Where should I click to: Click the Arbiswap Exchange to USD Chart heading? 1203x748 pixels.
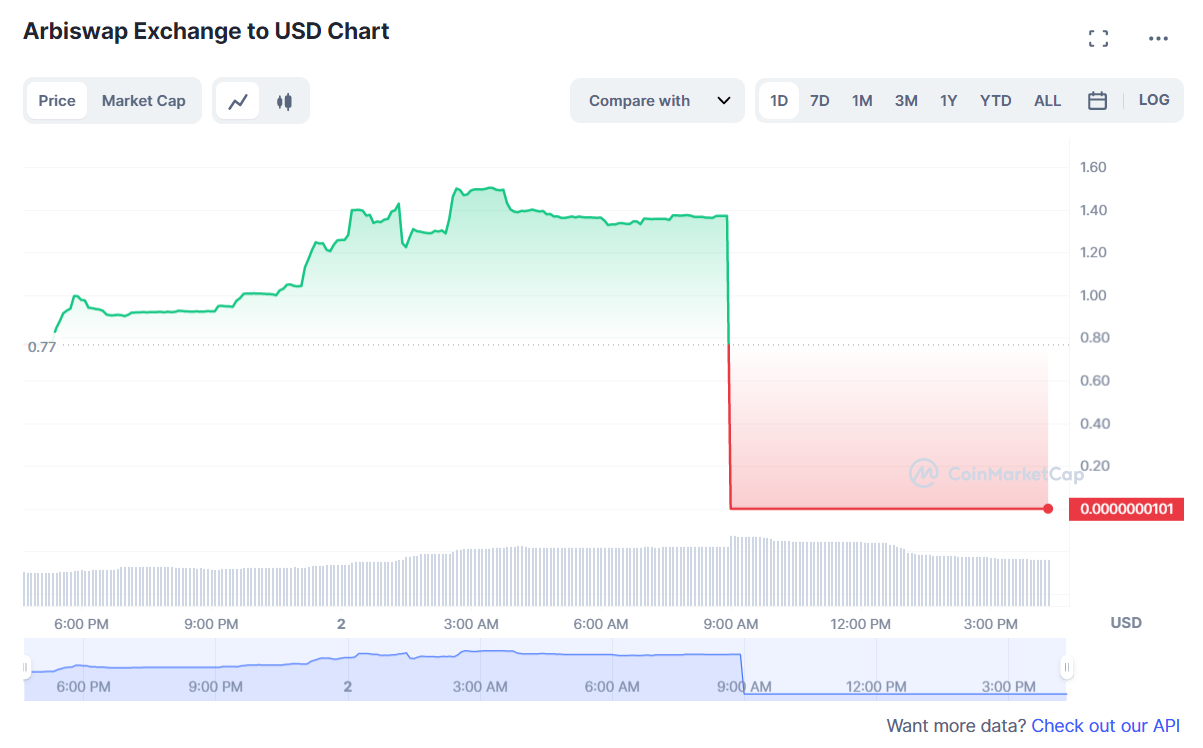coord(206,32)
